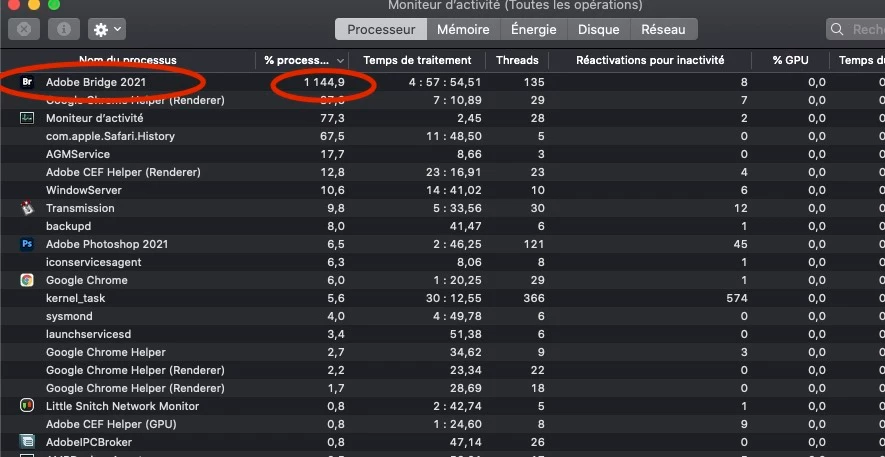Select the AGMService process
Screen dimensions: 885x457
point(78,154)
